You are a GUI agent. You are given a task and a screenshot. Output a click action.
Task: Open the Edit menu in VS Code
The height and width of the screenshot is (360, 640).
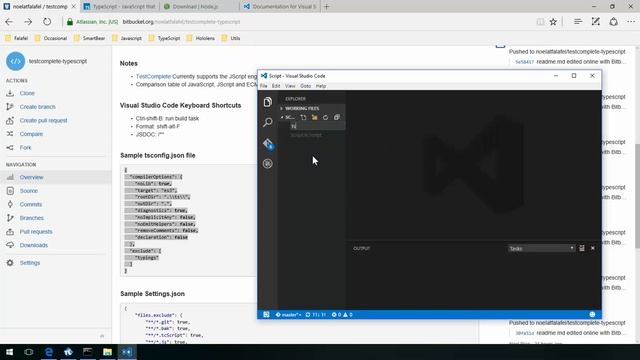(x=276, y=86)
